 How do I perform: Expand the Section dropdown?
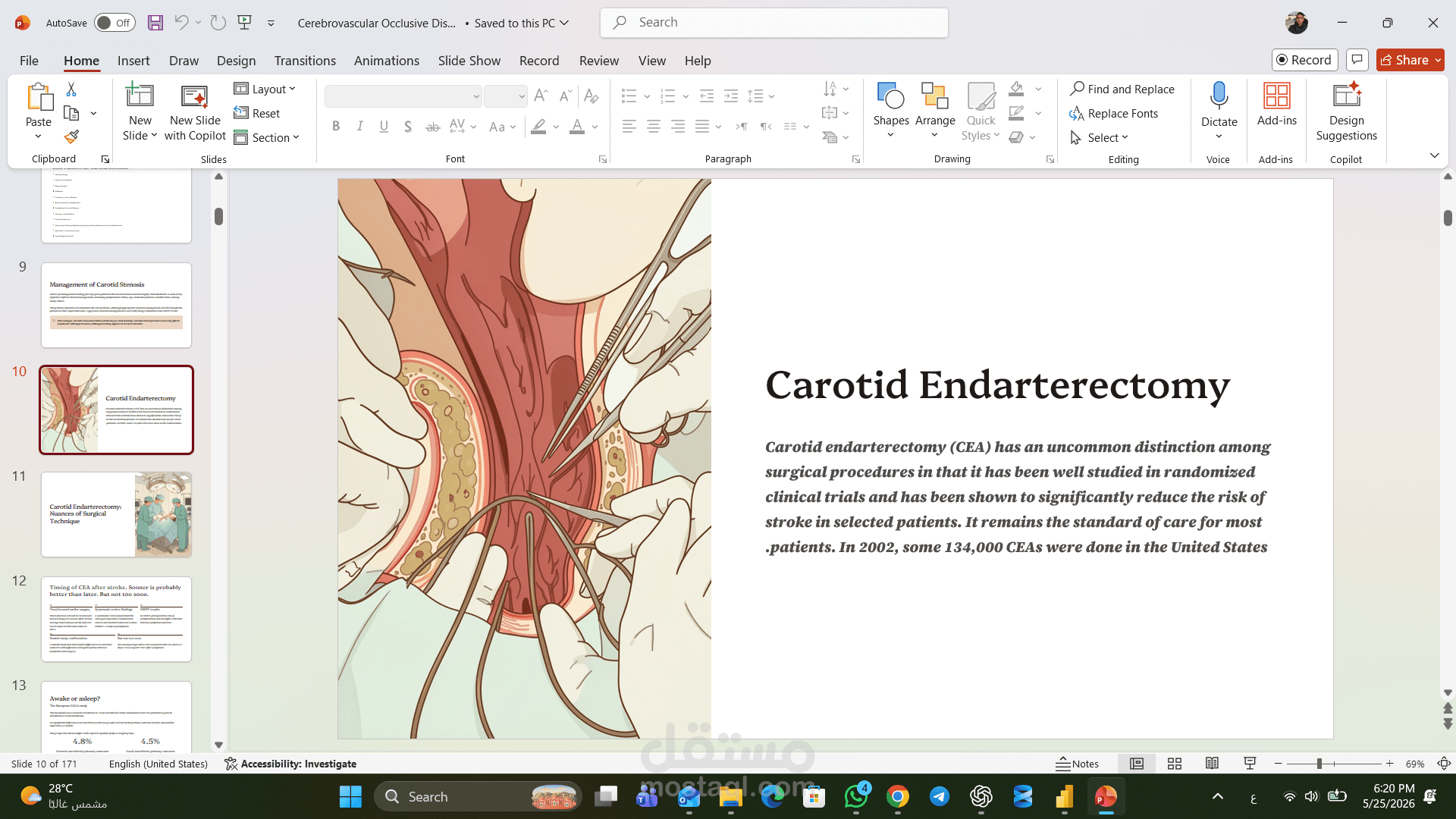coord(267,137)
